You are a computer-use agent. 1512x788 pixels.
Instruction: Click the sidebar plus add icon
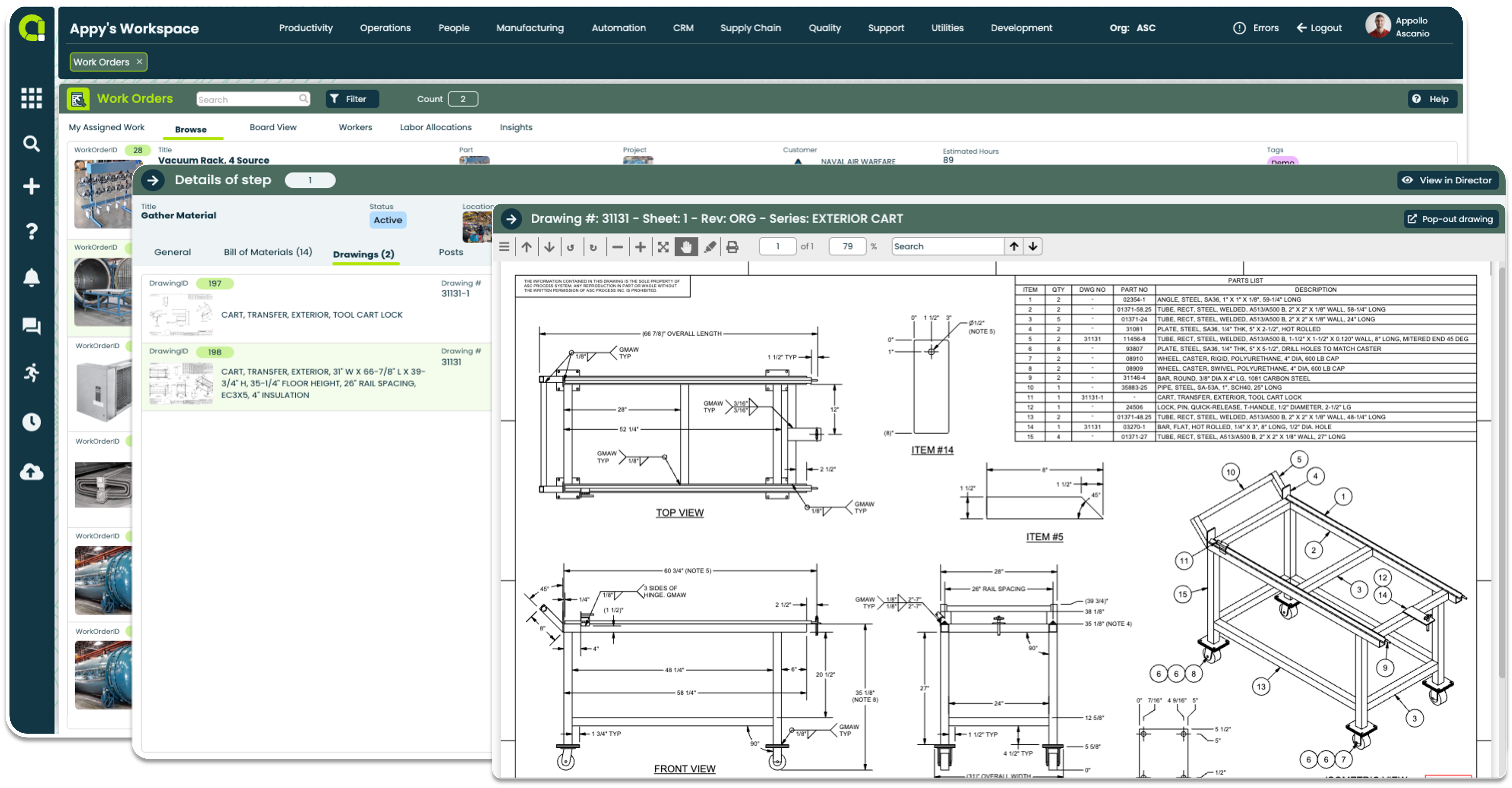tap(31, 187)
